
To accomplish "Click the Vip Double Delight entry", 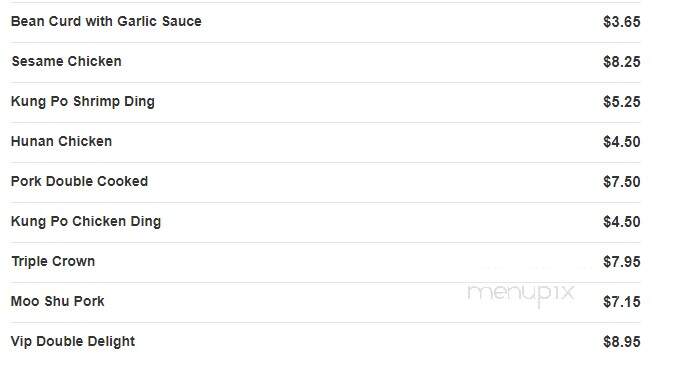I will pyautogui.click(x=73, y=342).
